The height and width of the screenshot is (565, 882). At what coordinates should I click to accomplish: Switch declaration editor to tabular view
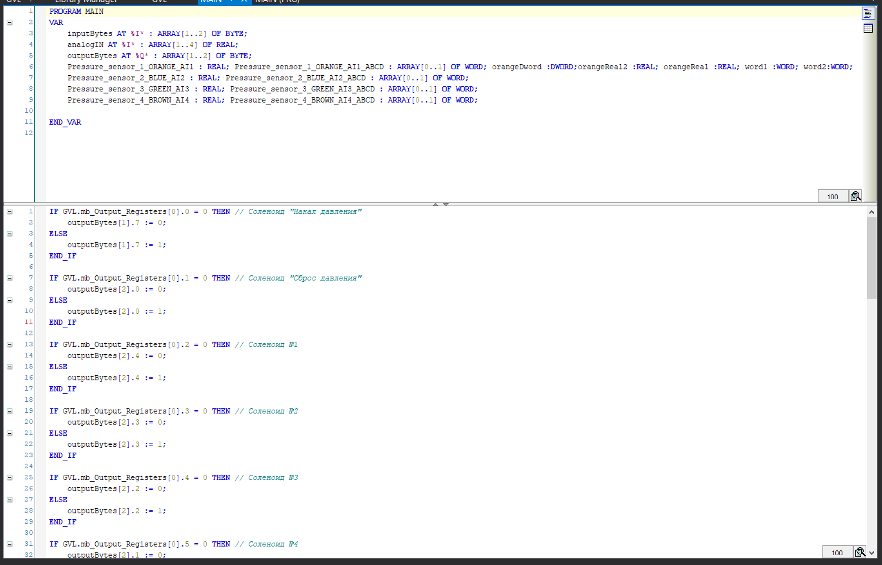click(x=868, y=29)
